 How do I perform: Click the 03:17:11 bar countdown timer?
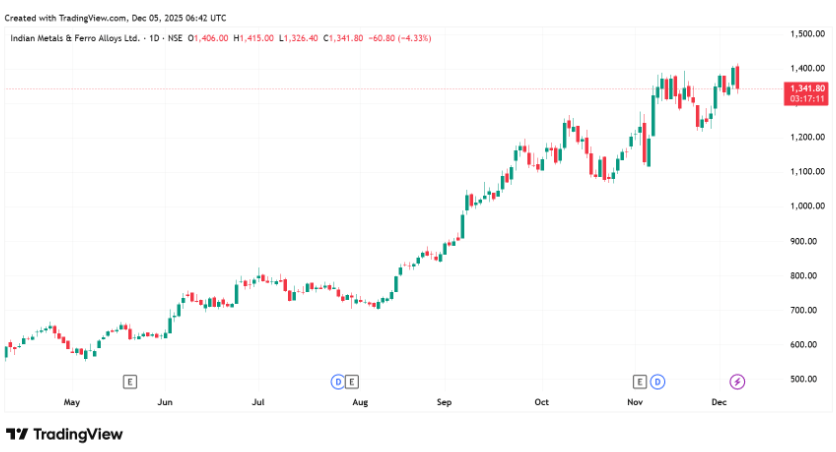tap(805, 100)
